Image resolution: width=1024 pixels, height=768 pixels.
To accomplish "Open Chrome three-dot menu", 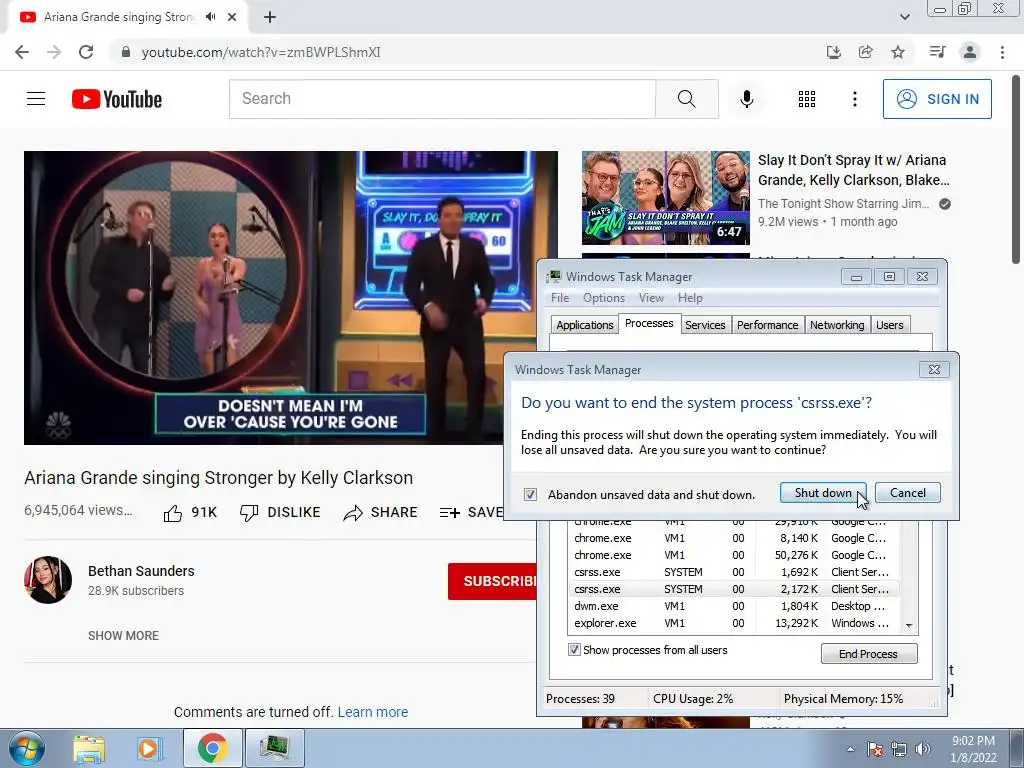I will [x=1002, y=52].
